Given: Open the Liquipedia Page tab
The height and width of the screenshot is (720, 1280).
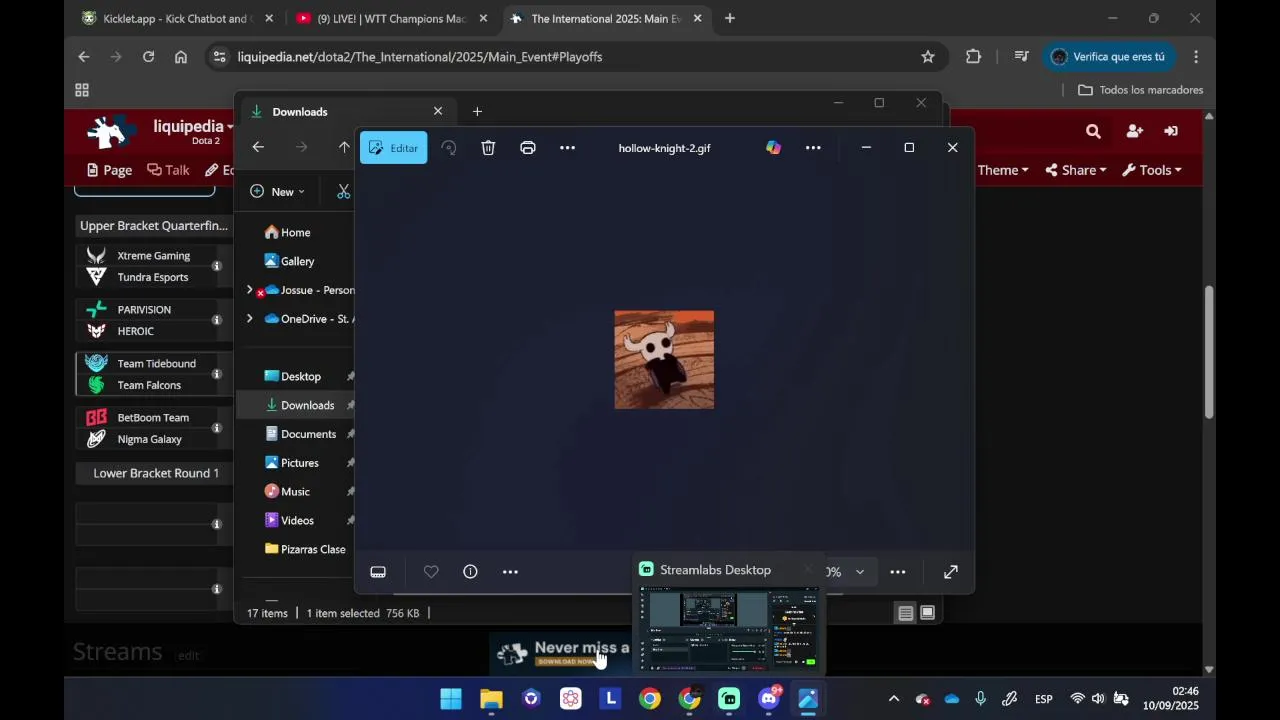Looking at the screenshot, I should pyautogui.click(x=109, y=170).
